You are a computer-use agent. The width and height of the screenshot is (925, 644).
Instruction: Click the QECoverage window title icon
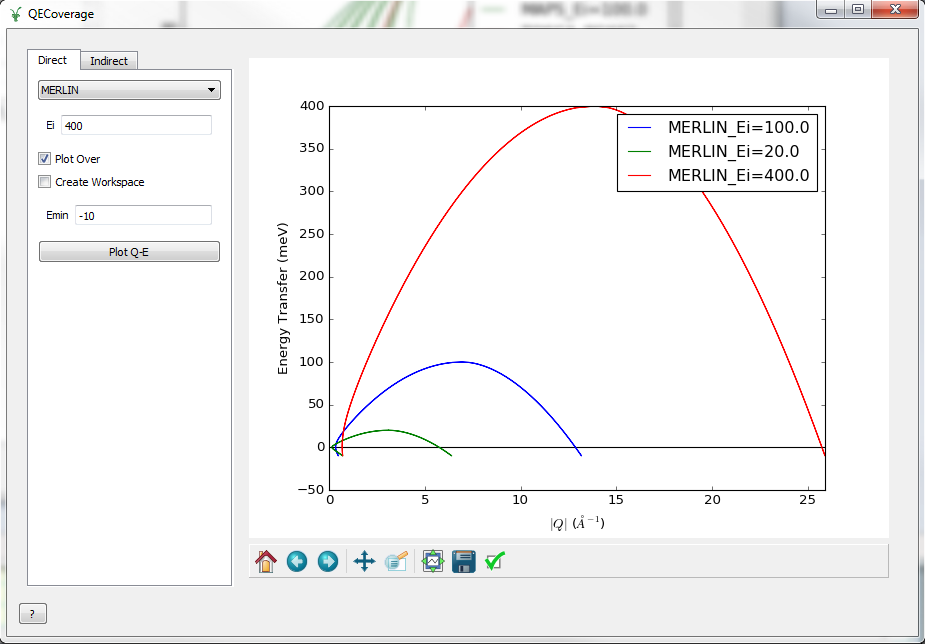(16, 14)
